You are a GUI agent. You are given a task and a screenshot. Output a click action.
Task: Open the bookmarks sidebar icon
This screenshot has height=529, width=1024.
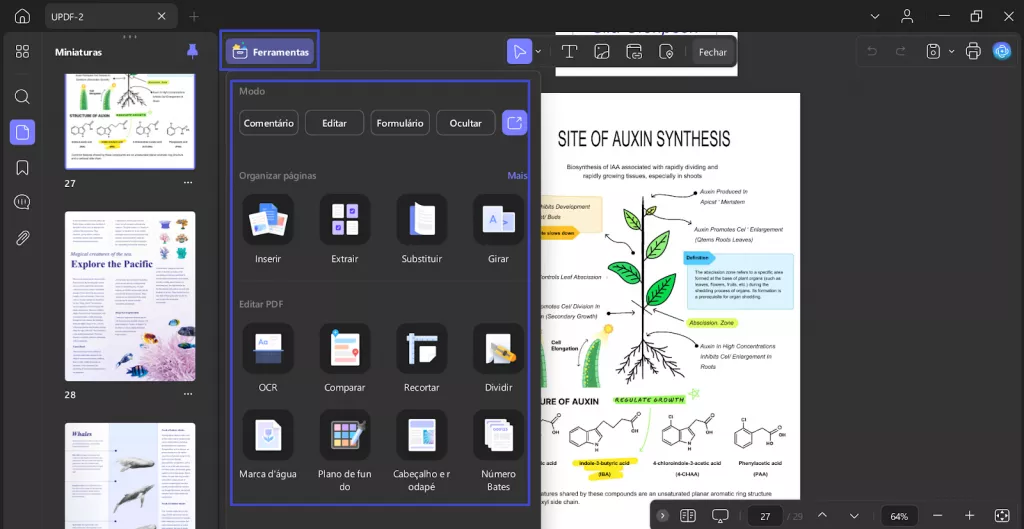coord(22,168)
